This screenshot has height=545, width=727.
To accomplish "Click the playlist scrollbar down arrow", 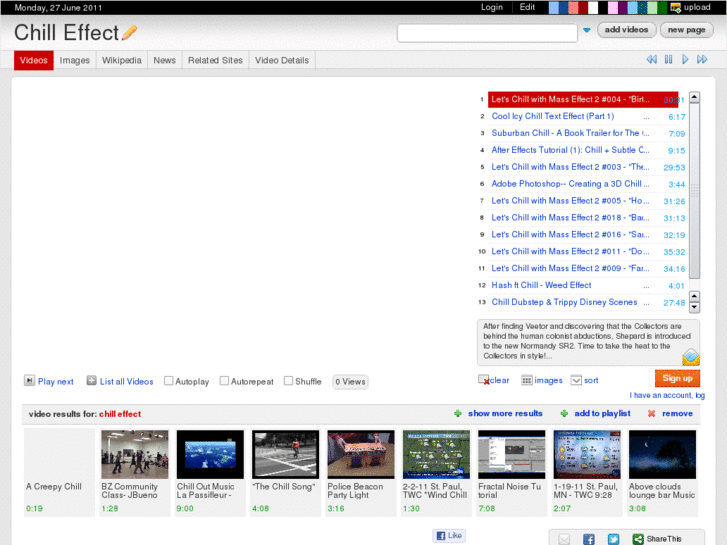I will tap(695, 307).
